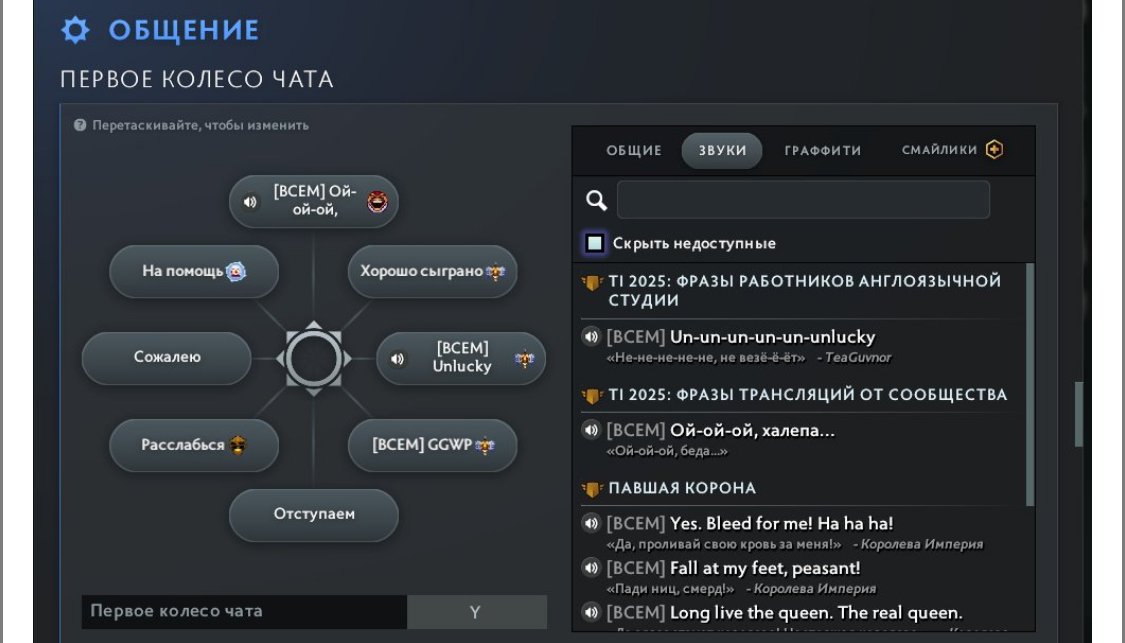Viewport: 1125px width, 643px height.
Task: Click the sound search input field
Action: point(803,200)
